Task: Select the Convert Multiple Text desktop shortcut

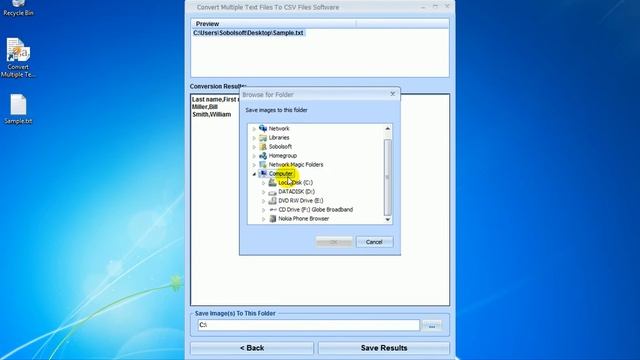Action: tap(18, 57)
